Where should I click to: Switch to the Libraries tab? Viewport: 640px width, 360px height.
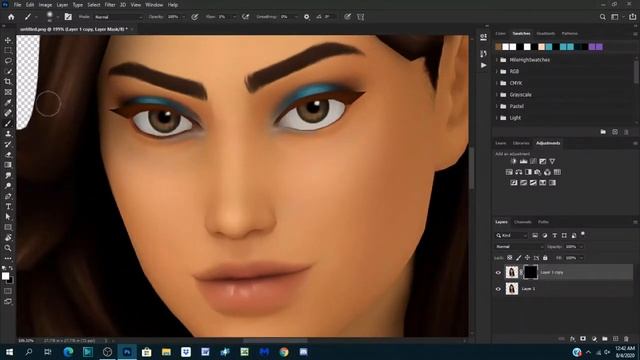point(521,143)
